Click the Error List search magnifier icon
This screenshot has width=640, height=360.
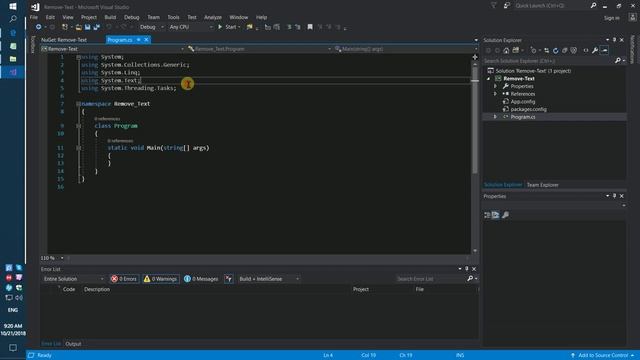[x=470, y=278]
